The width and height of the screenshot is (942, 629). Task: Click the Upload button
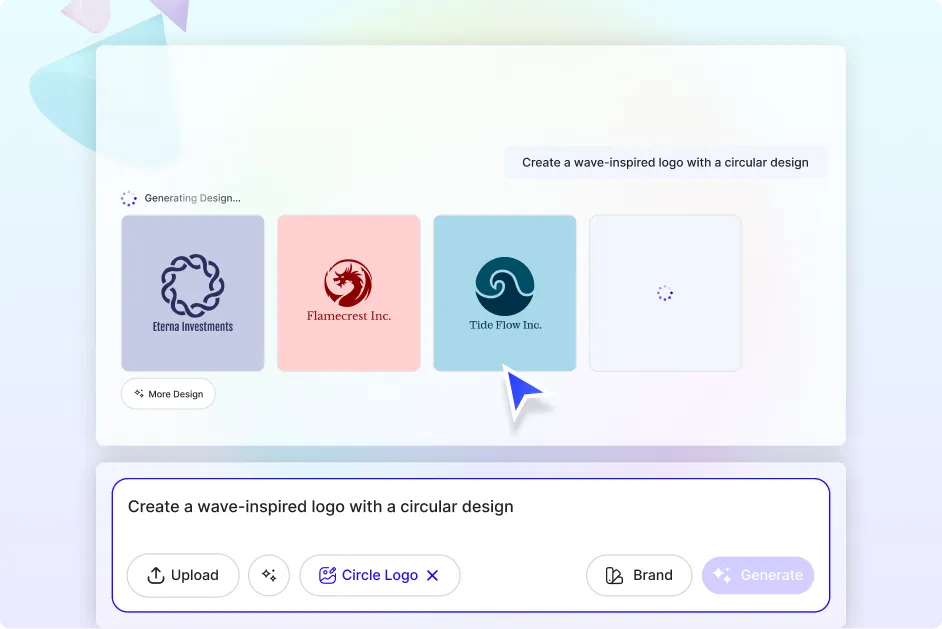[183, 575]
